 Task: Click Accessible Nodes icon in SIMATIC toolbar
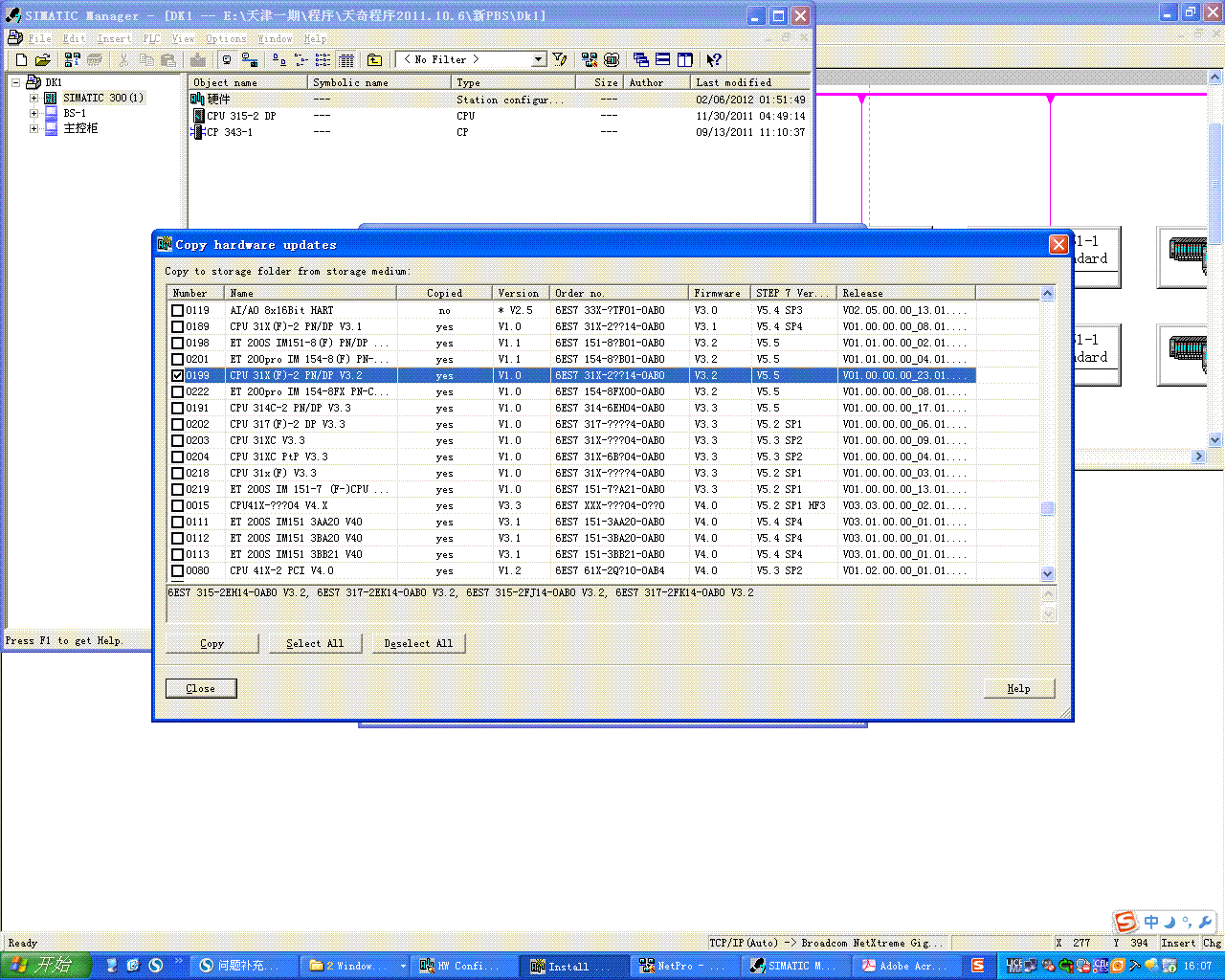tap(73, 59)
